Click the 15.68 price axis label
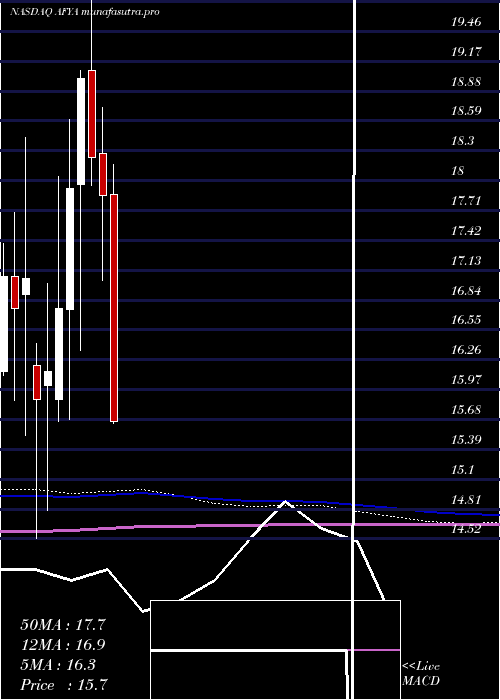 tap(466, 409)
